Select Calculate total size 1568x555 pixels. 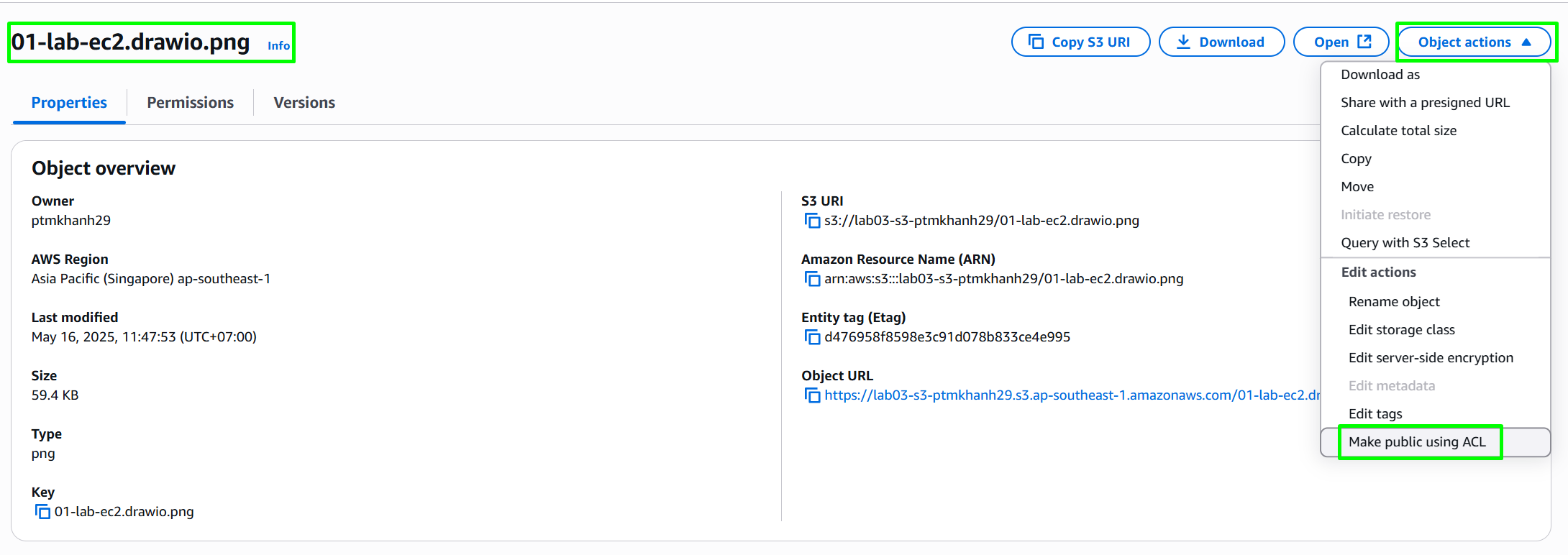1435,131
